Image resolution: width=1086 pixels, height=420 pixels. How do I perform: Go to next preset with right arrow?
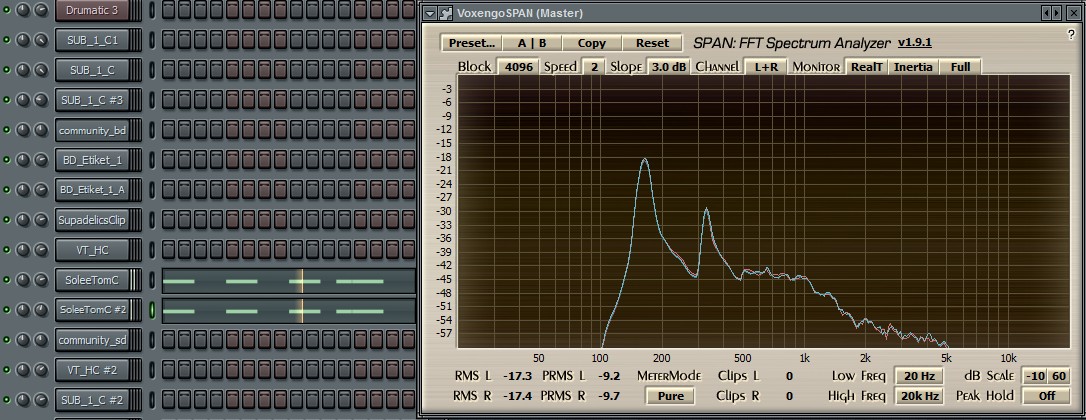click(x=1056, y=13)
